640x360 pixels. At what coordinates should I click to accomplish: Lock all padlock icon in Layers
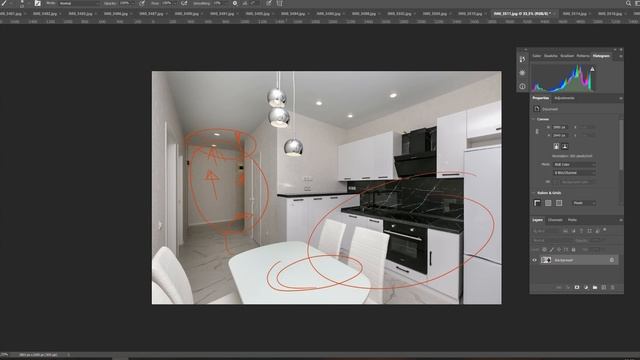(573, 249)
